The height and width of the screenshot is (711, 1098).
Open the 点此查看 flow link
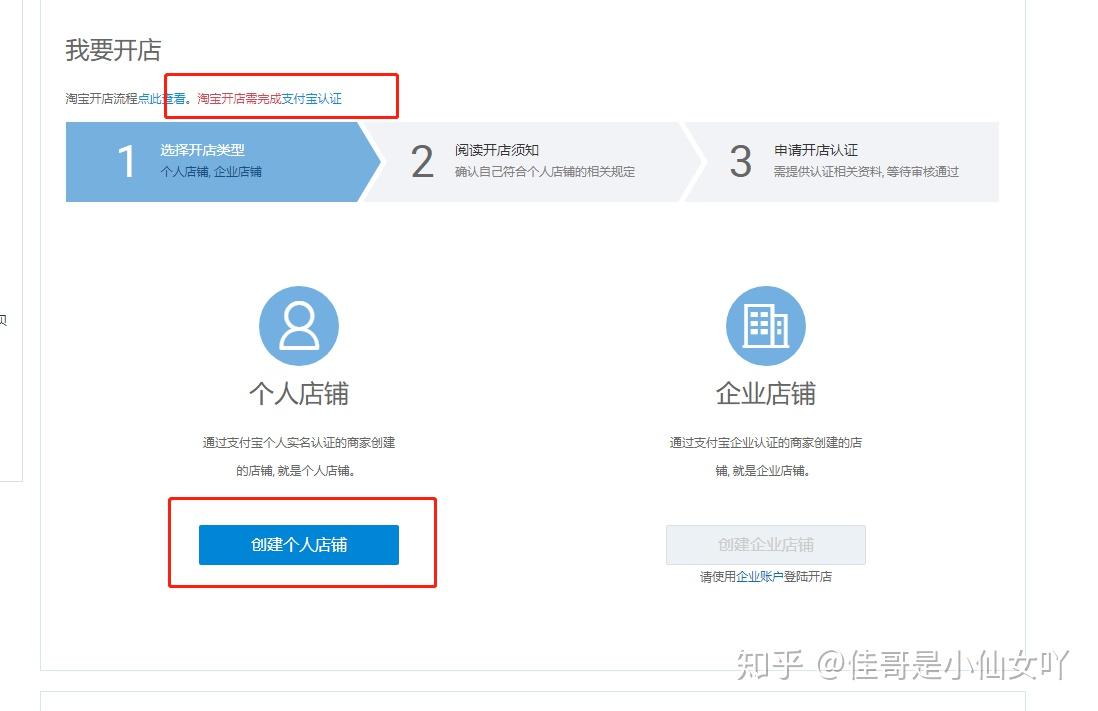click(162, 99)
